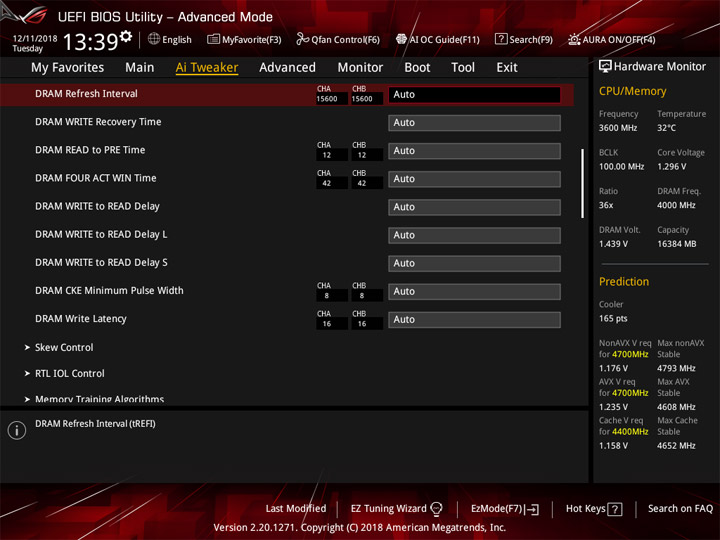
Task: Select DRAM WRITE Recovery Time label
Action: (x=98, y=122)
